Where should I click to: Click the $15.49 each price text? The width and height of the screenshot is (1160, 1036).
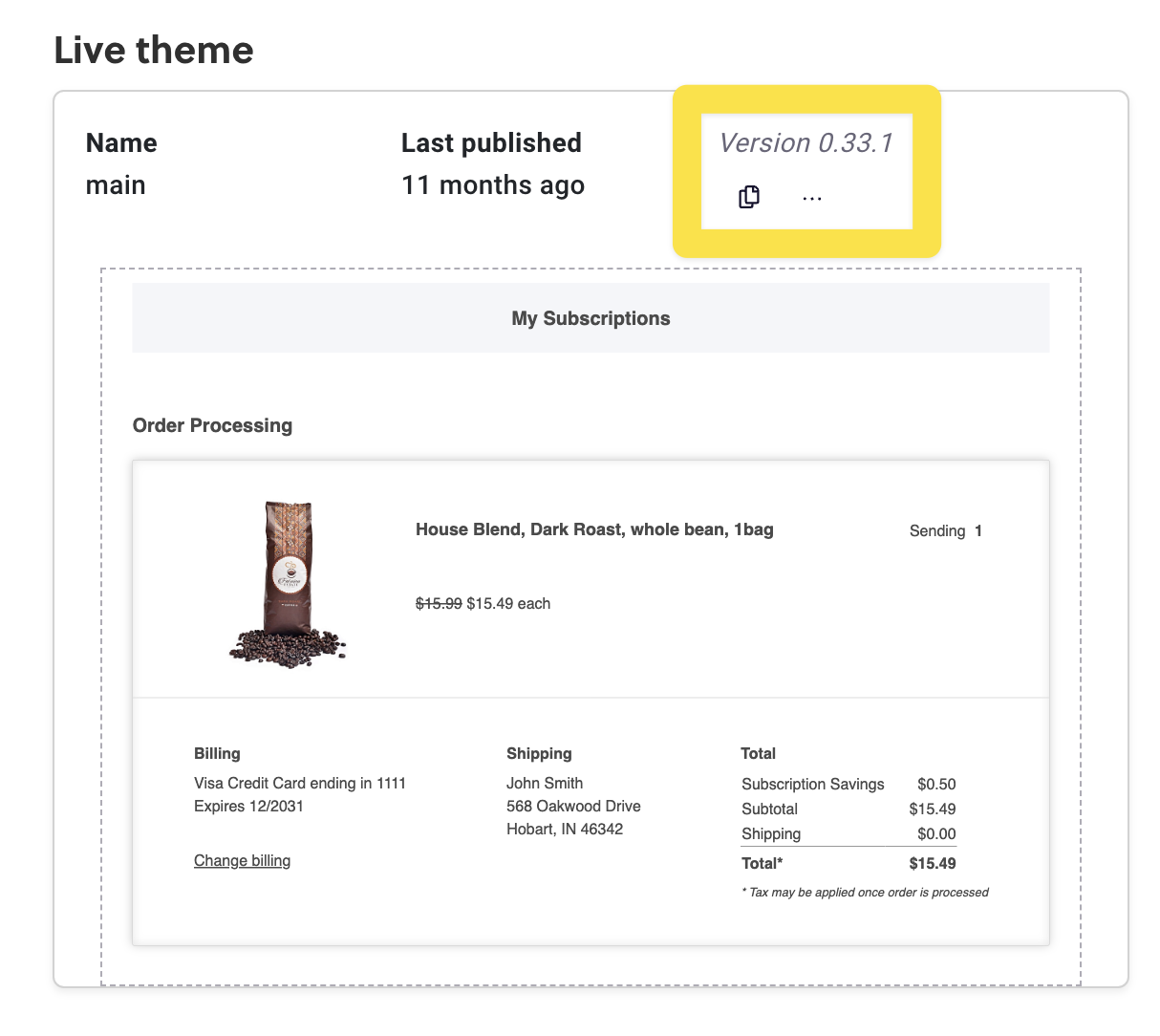pyautogui.click(x=508, y=604)
